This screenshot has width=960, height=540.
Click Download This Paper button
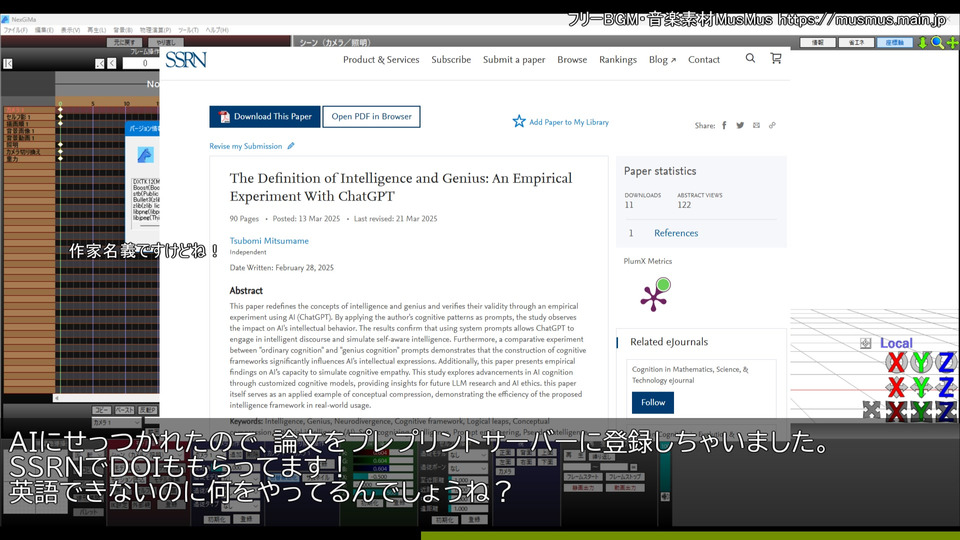[x=264, y=116]
